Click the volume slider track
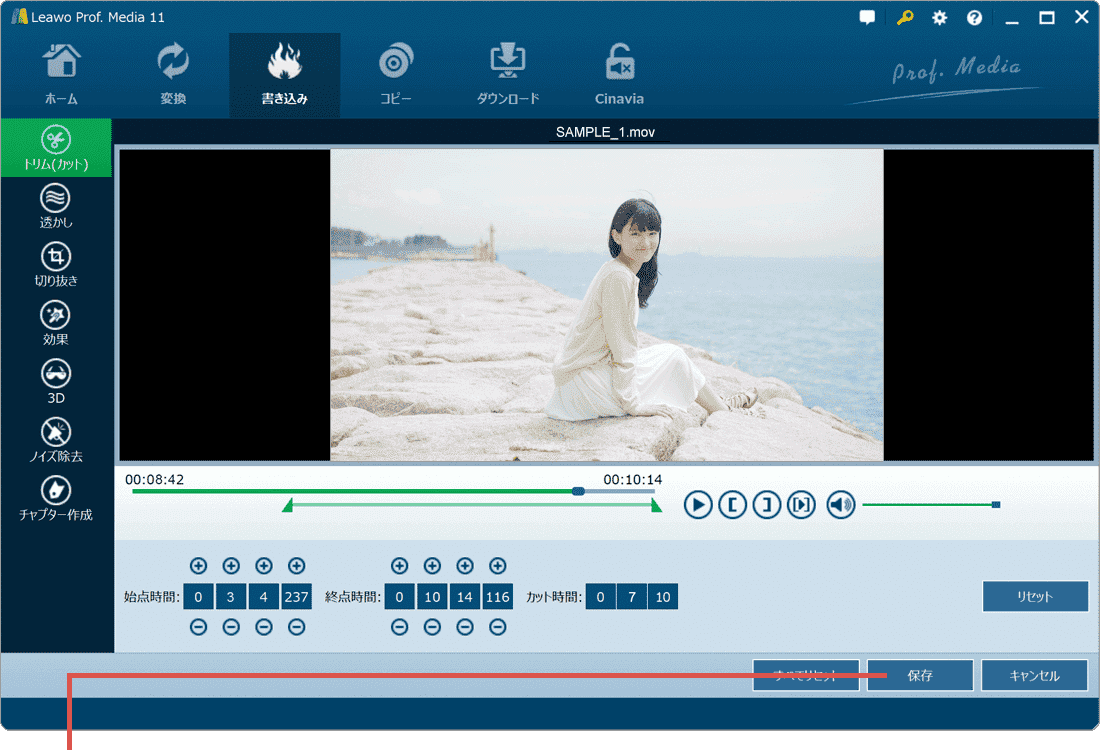This screenshot has height=750, width=1100. [925, 505]
